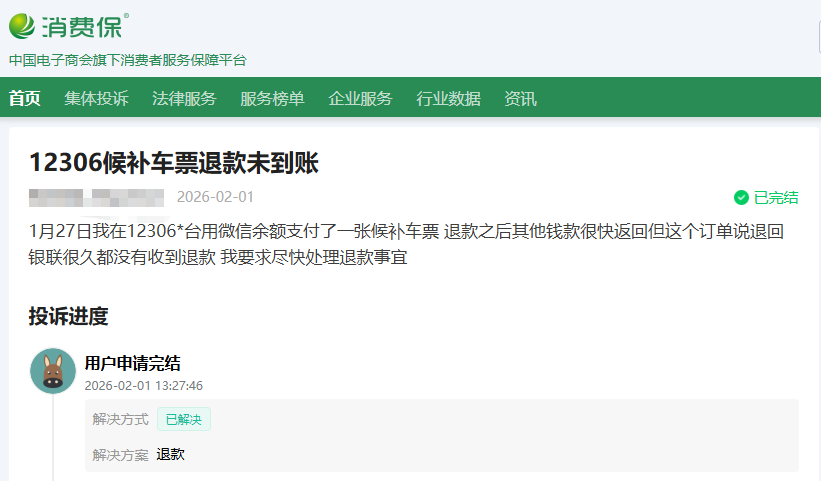
Task: Click the 已解决 status tag
Action: (183, 419)
